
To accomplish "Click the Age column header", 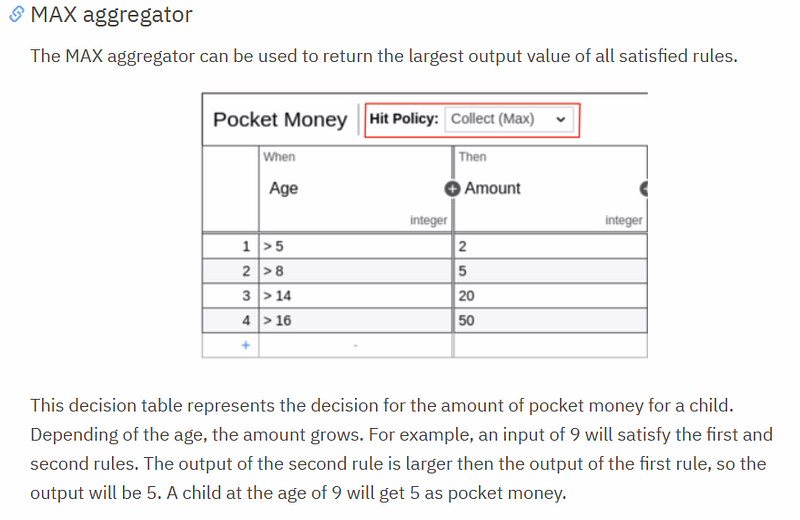I will click(x=284, y=188).
